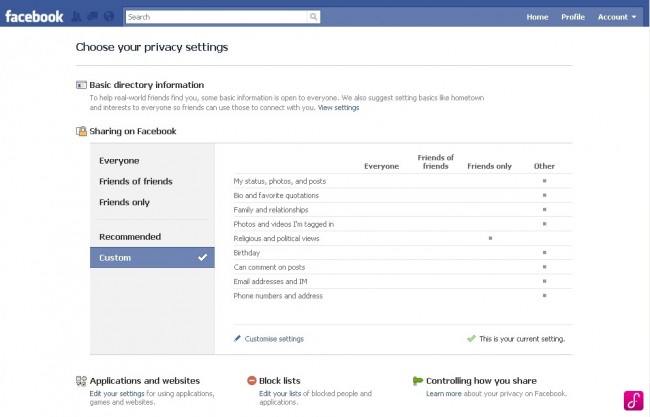Image resolution: width=650 pixels, height=417 pixels.
Task: Focus the Search input field
Action: coord(217,17)
